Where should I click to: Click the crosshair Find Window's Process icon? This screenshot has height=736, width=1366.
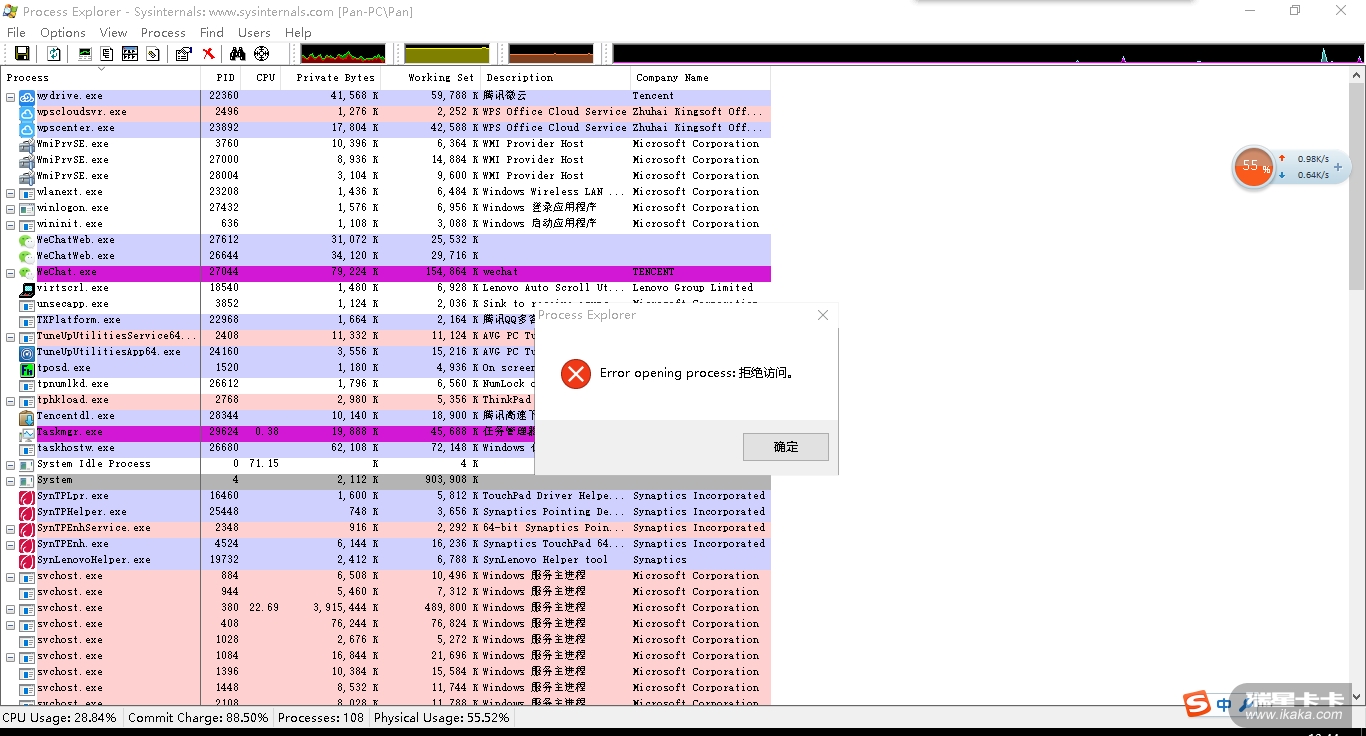[262, 54]
